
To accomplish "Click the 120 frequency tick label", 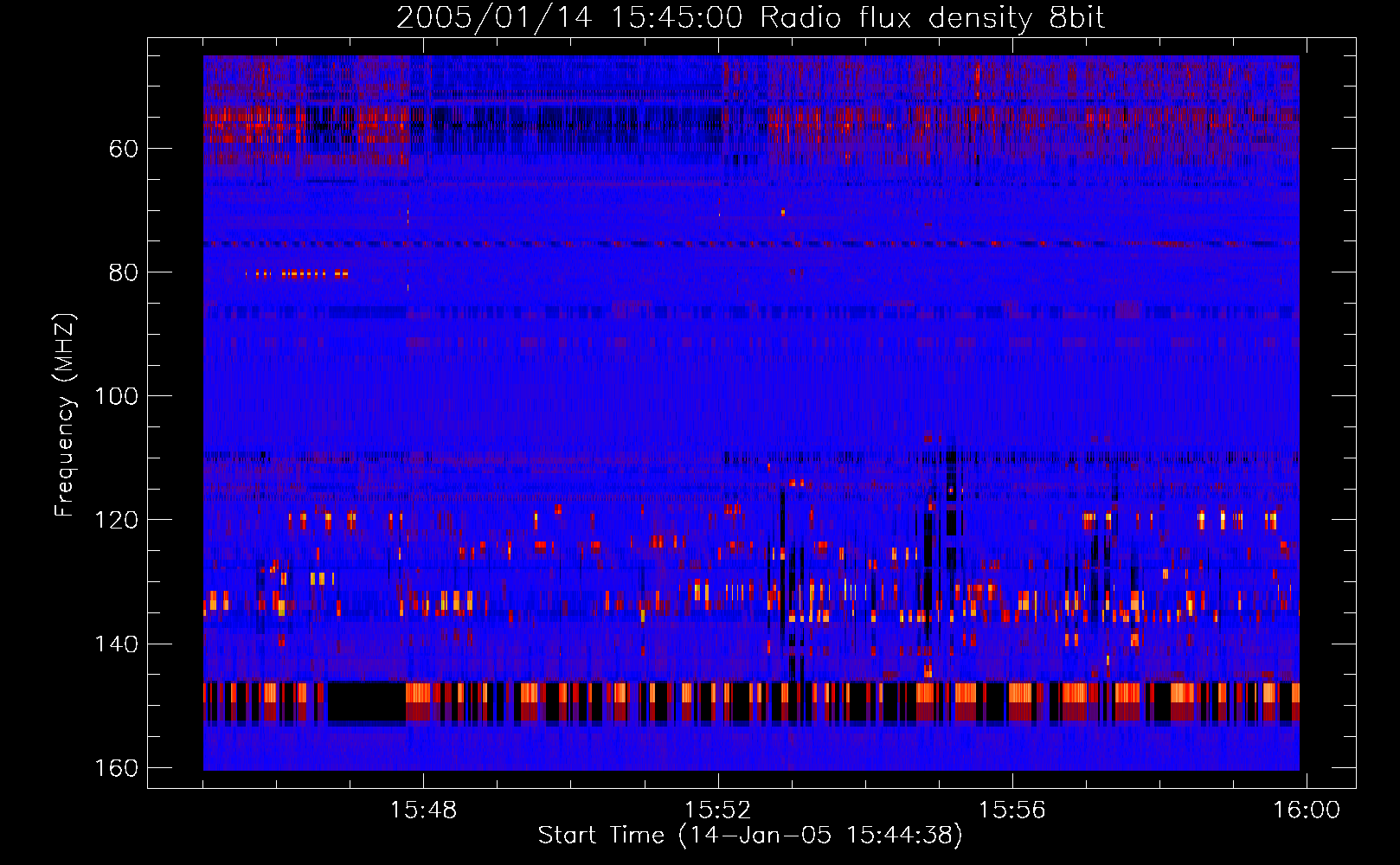I will pos(117,520).
